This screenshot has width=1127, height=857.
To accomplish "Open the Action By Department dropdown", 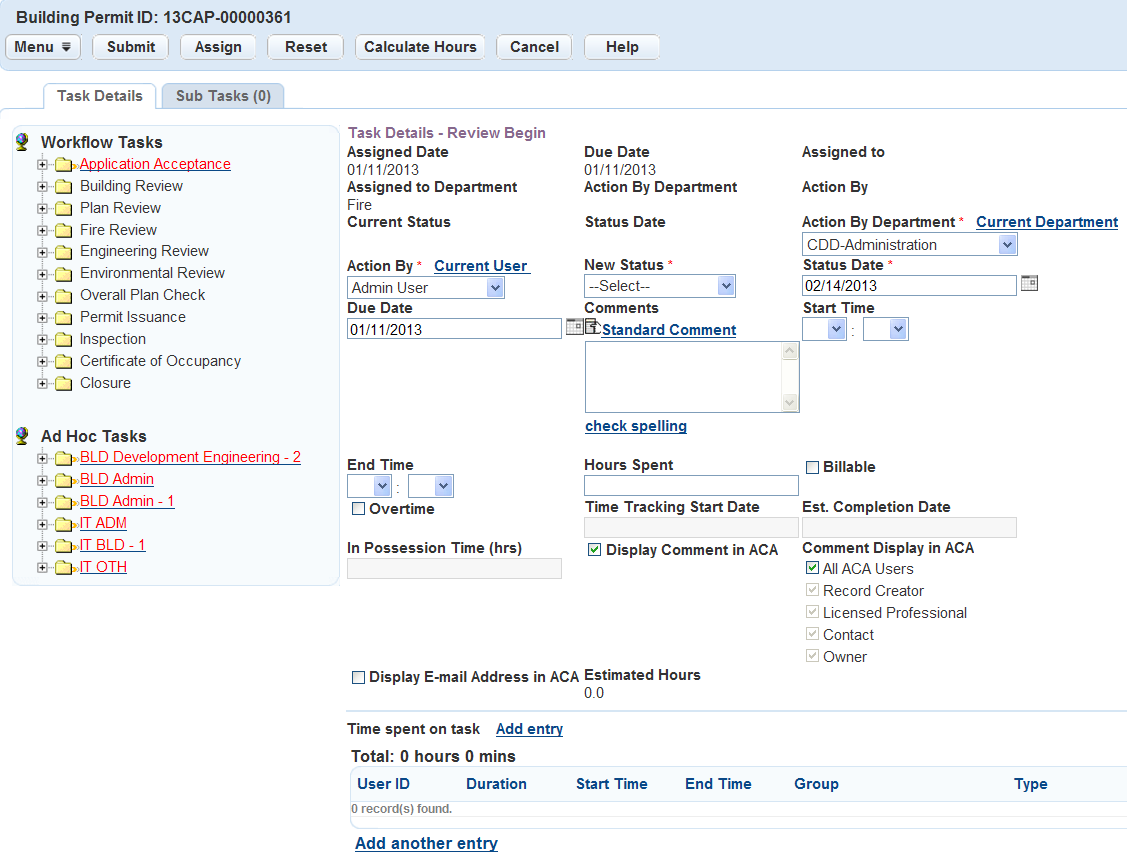I will click(x=909, y=245).
